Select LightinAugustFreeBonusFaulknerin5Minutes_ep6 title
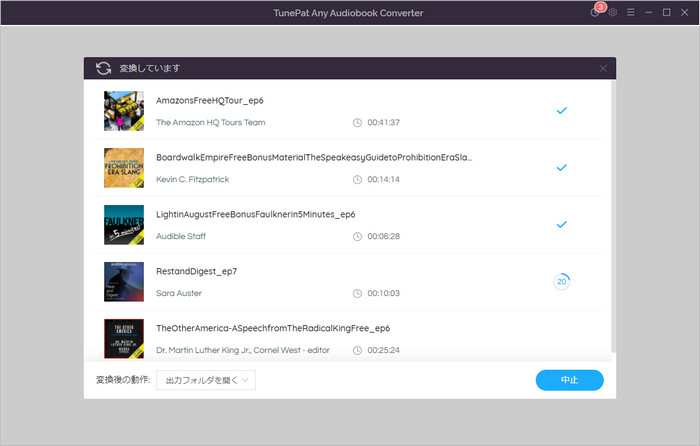Viewport: 700px width, 446px height. (x=255, y=214)
